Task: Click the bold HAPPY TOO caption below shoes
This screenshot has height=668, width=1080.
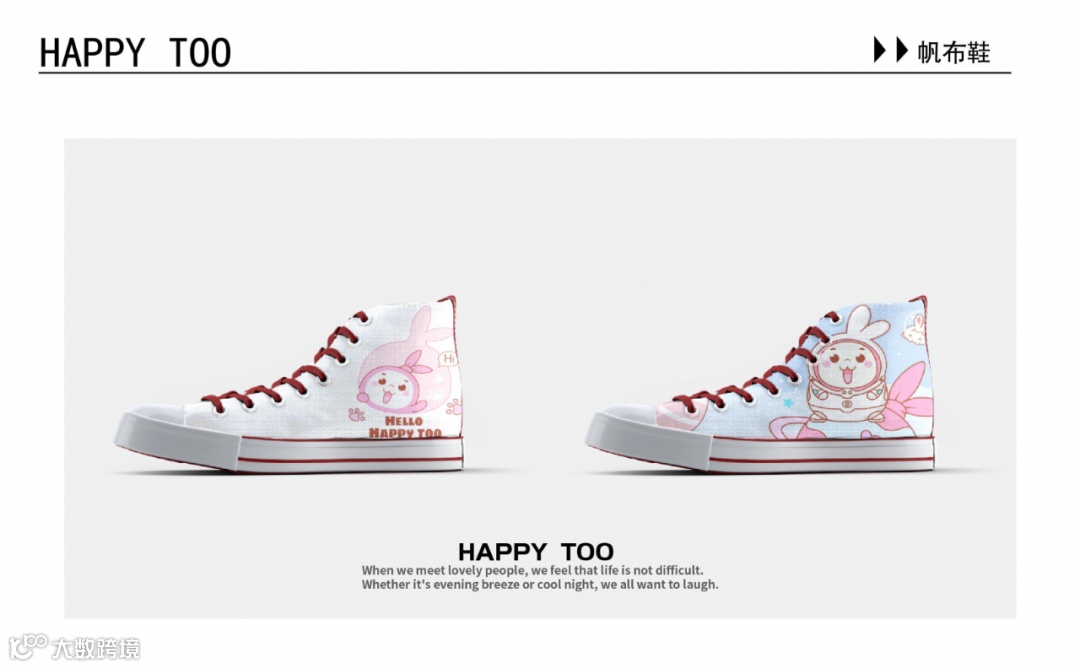Action: click(535, 552)
